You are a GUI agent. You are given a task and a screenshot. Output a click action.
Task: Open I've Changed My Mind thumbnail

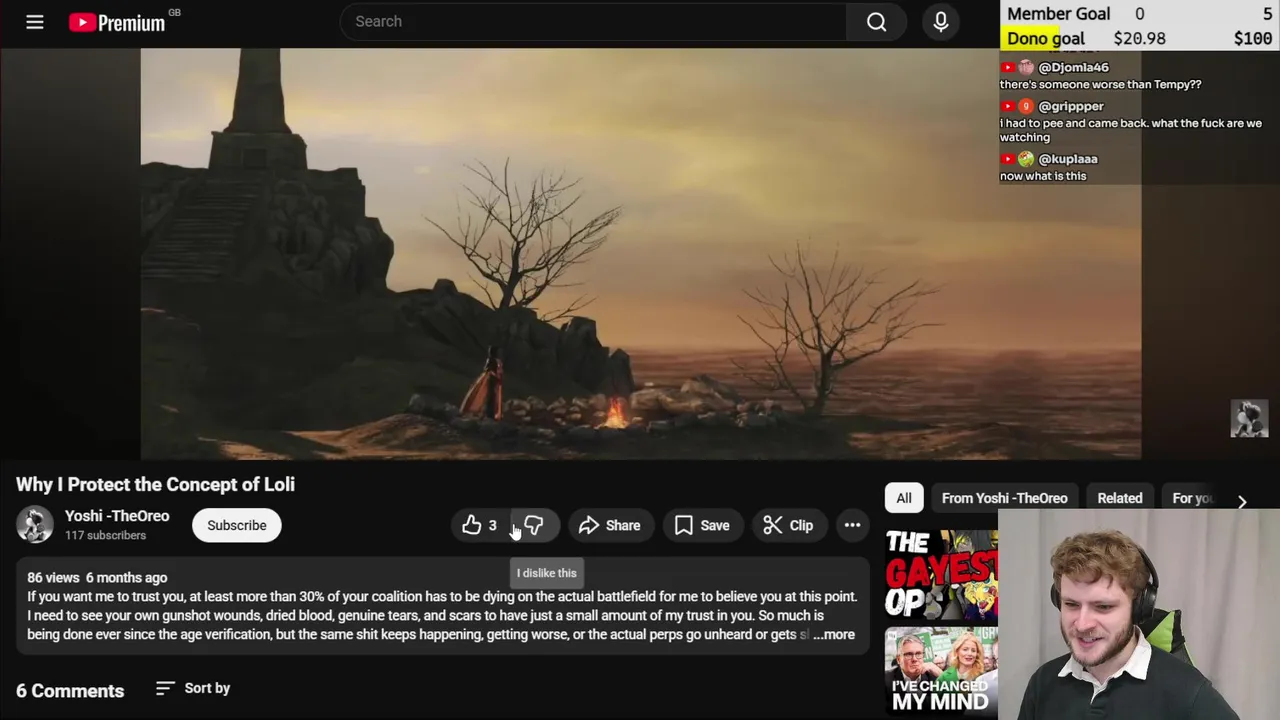(x=941, y=670)
